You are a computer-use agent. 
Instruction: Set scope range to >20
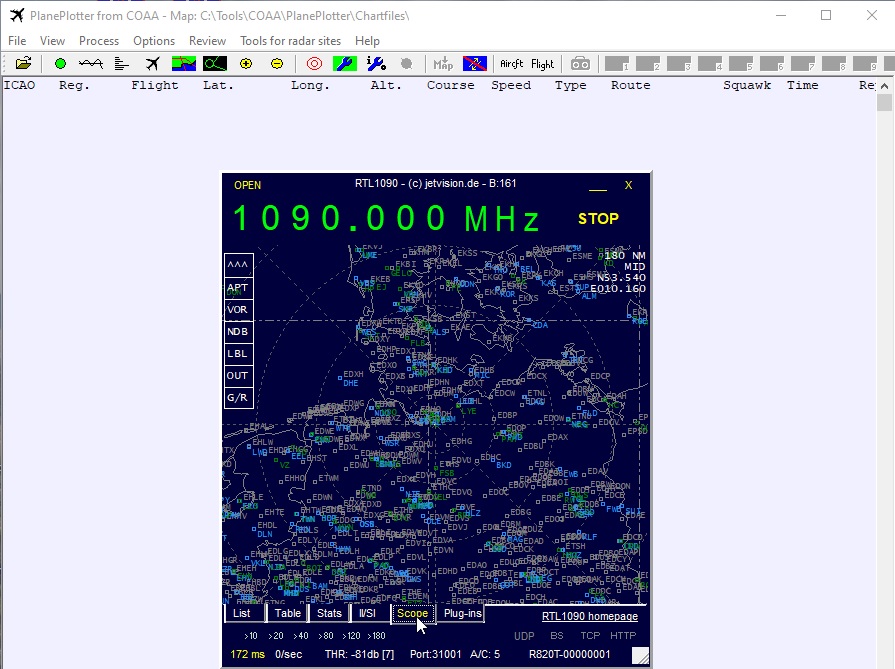(276, 636)
